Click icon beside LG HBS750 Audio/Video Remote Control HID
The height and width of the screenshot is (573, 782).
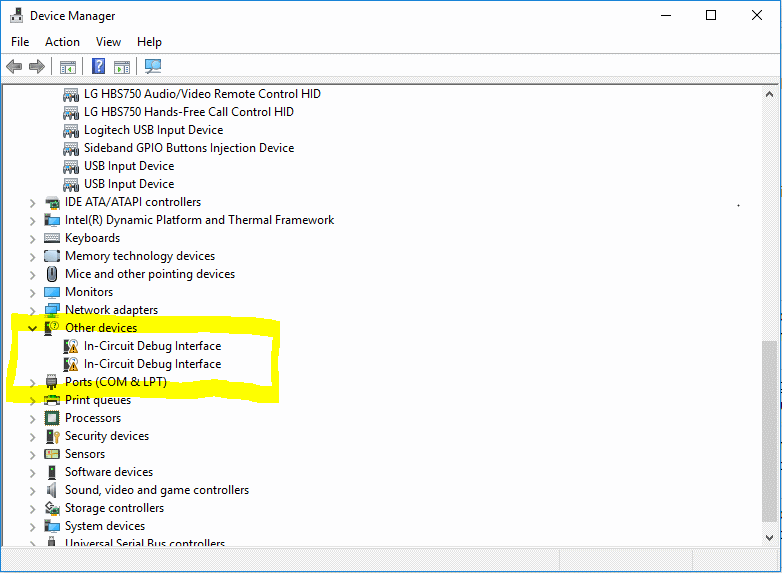point(71,94)
